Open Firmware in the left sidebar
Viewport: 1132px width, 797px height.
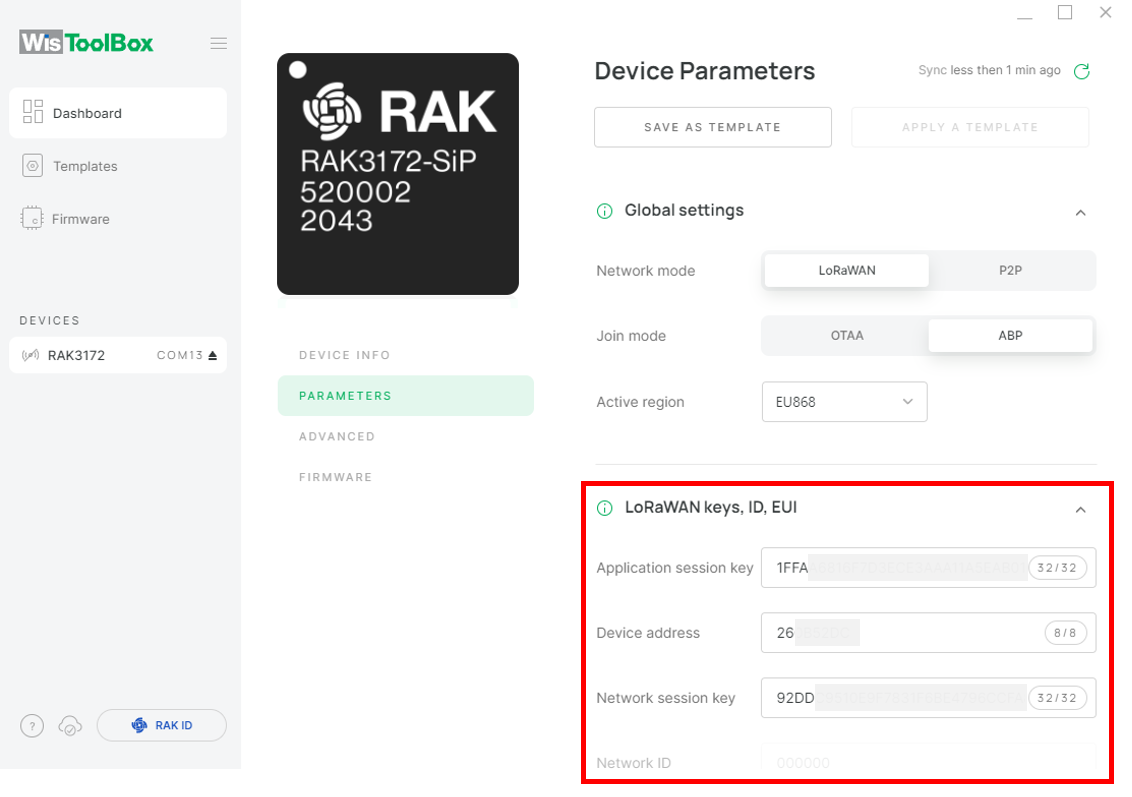tap(66, 219)
